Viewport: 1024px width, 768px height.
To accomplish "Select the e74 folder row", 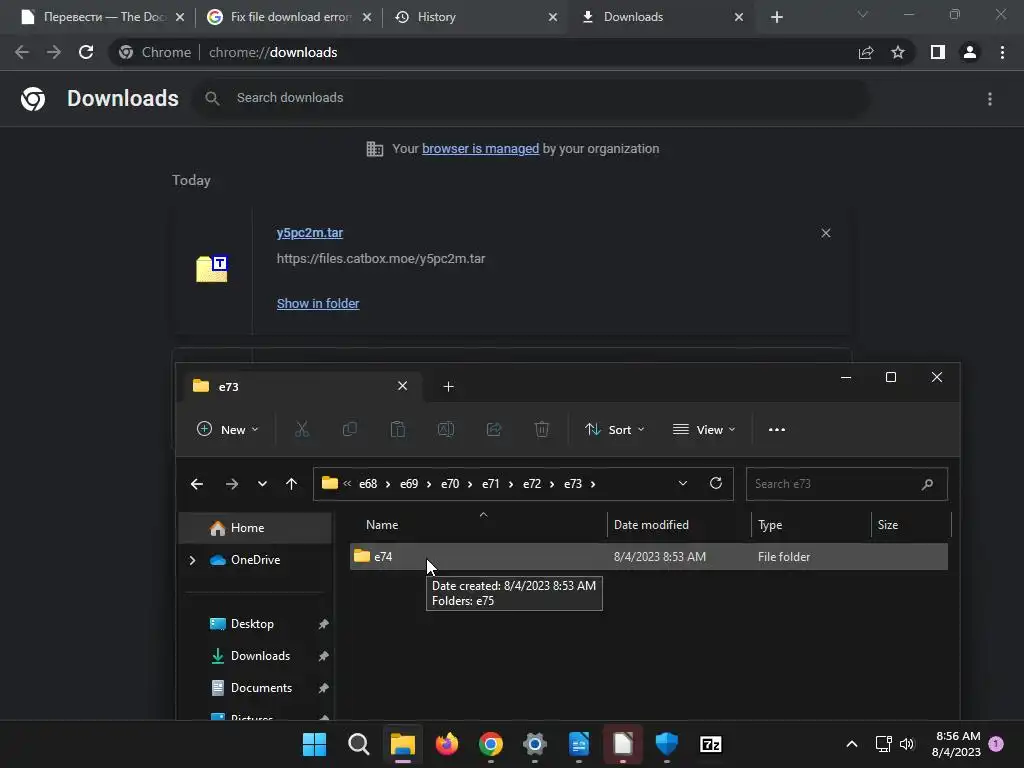I will pyautogui.click(x=648, y=556).
